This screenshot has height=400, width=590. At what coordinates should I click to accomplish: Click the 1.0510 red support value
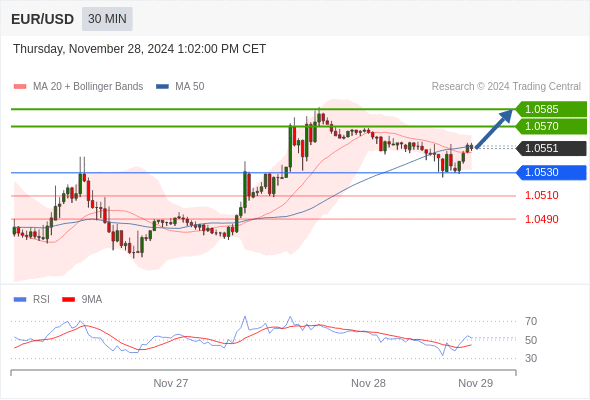(541, 195)
